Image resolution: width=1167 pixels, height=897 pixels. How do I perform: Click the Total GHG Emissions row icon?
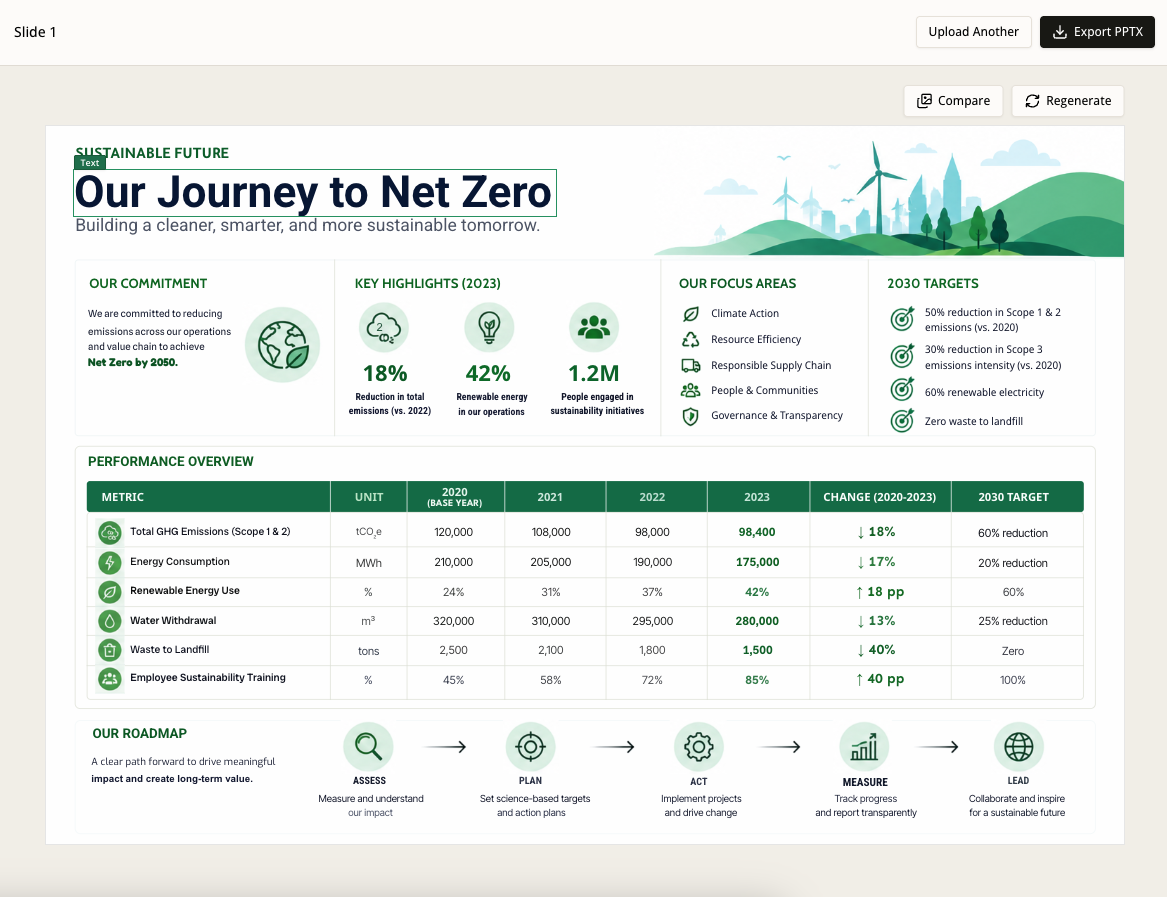click(x=110, y=533)
